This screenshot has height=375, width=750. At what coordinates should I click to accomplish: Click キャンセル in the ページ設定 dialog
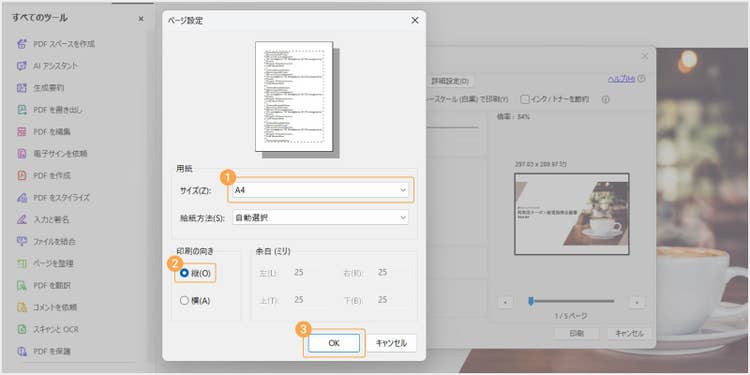(391, 343)
